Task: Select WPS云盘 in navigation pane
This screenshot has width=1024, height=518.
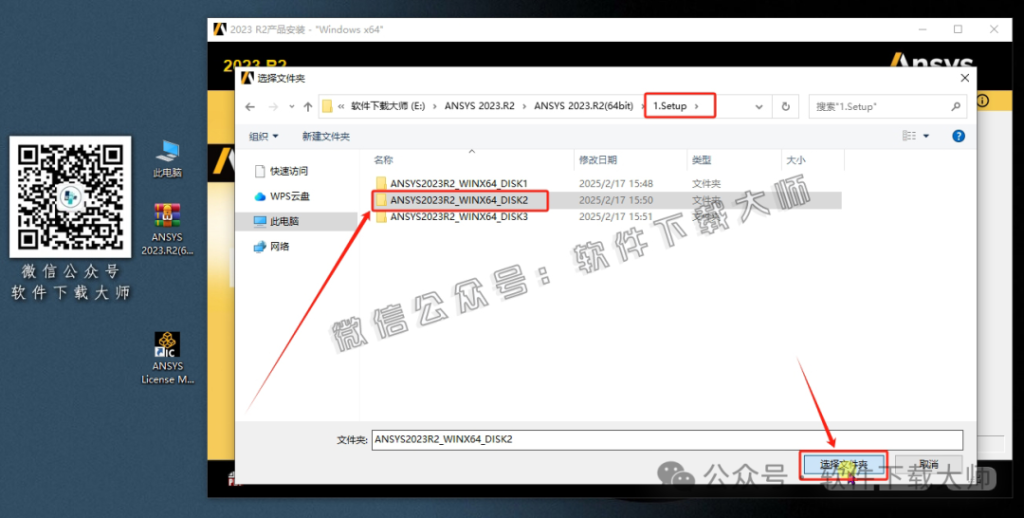Action: tap(282, 196)
